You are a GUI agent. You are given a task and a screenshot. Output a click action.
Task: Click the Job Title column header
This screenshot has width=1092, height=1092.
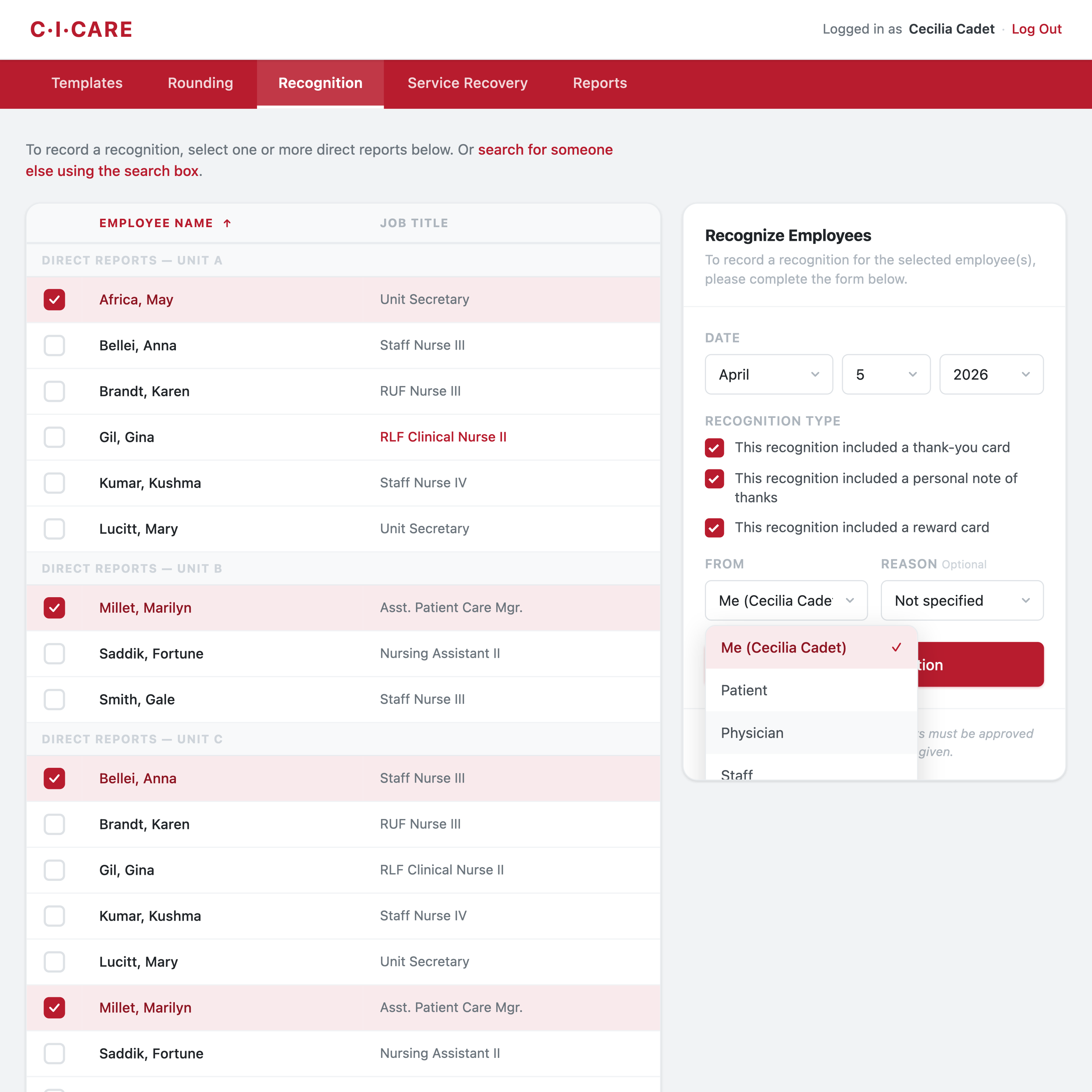(x=414, y=223)
